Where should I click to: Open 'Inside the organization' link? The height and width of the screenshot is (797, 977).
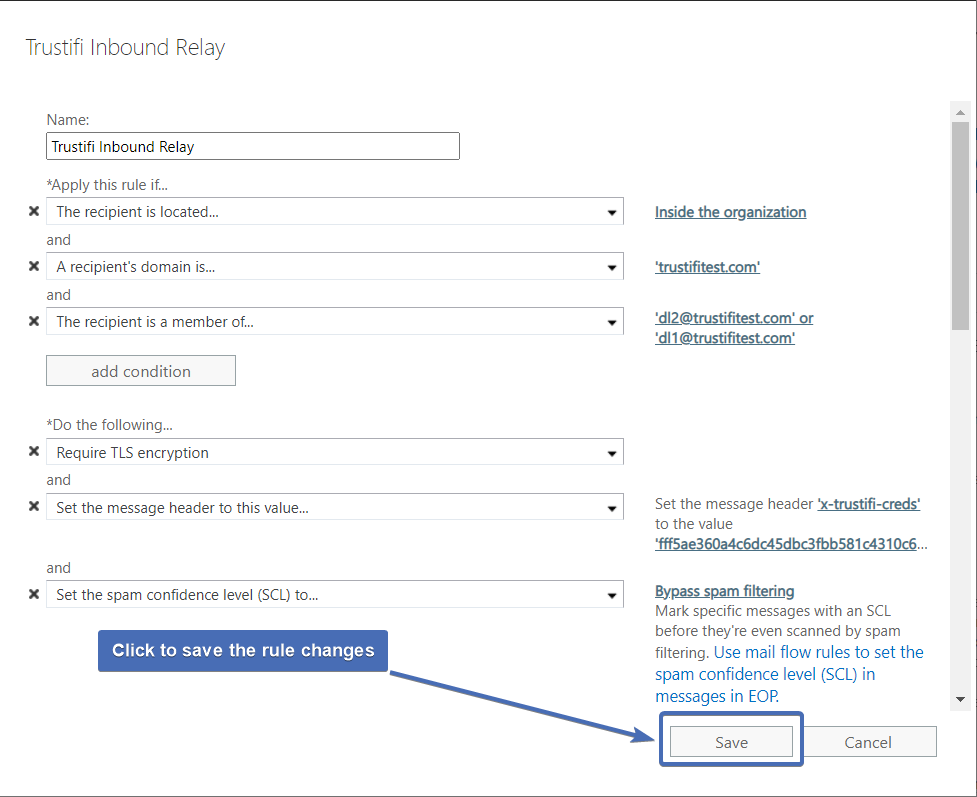pos(730,212)
